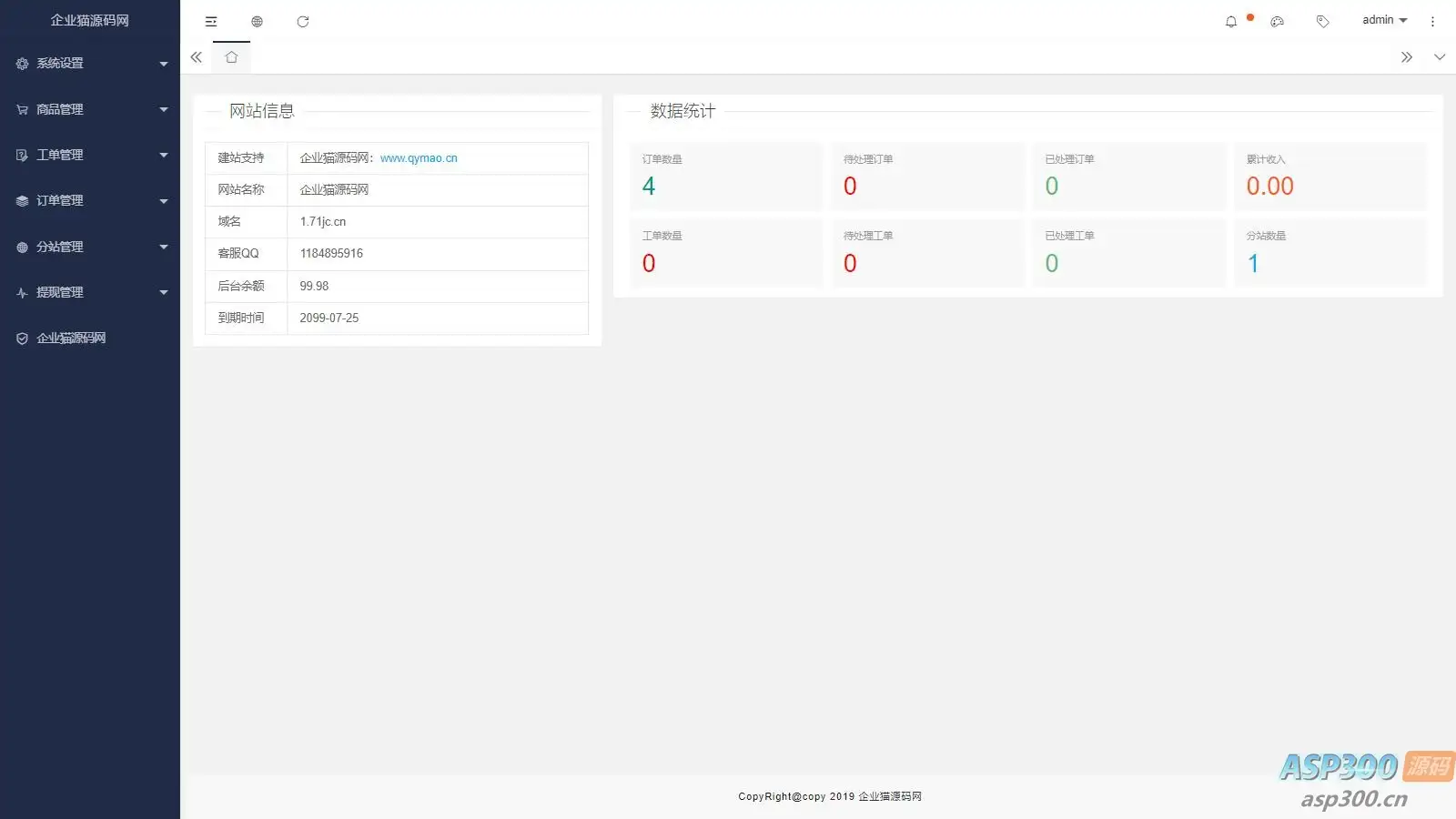Viewport: 1456px width, 819px height.
Task: Click the 待处理工单 statistic card
Action: coord(927,254)
